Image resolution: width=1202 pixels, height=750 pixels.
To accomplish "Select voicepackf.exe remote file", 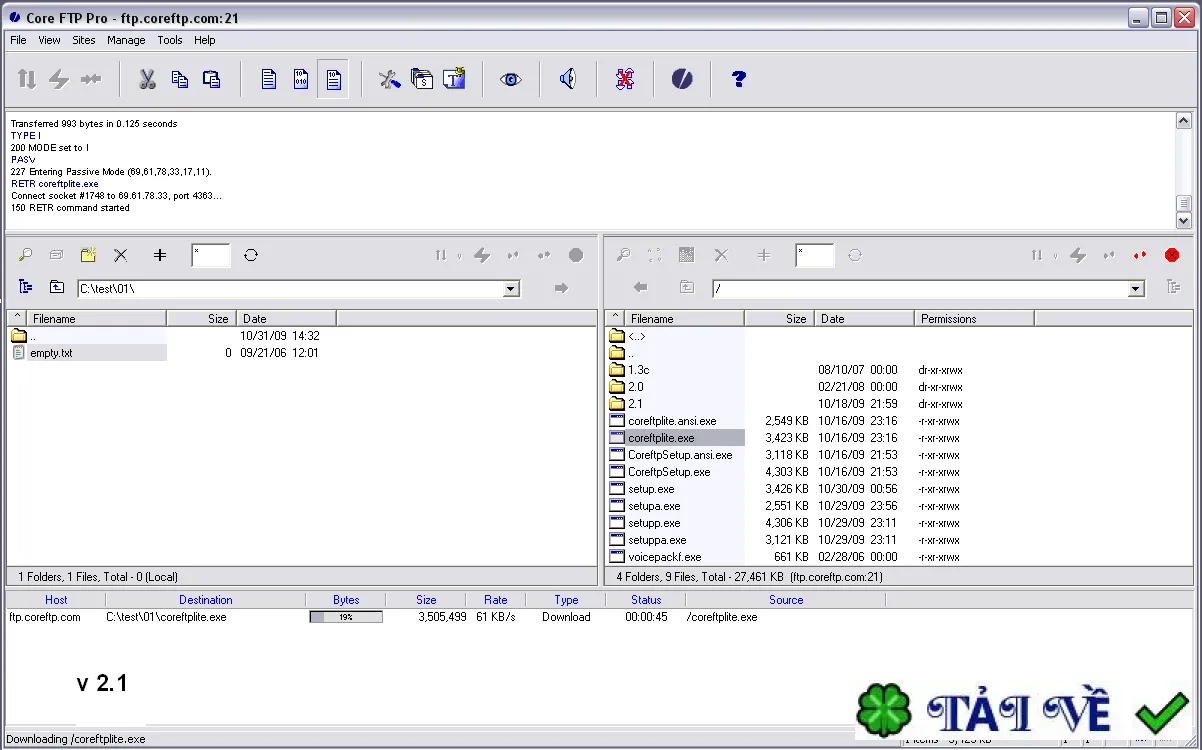I will point(665,557).
